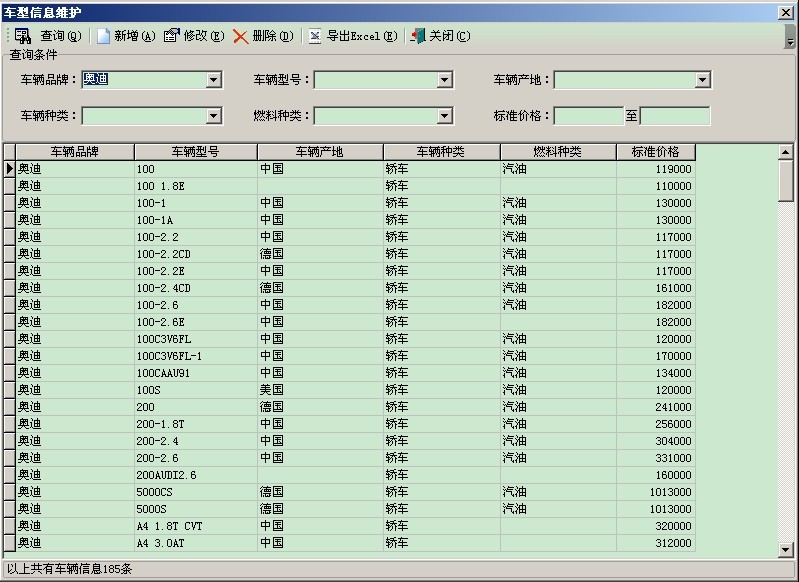Screen dimensions: 799x582
Task: Click price cell 119000 in first row
Action: (656, 169)
